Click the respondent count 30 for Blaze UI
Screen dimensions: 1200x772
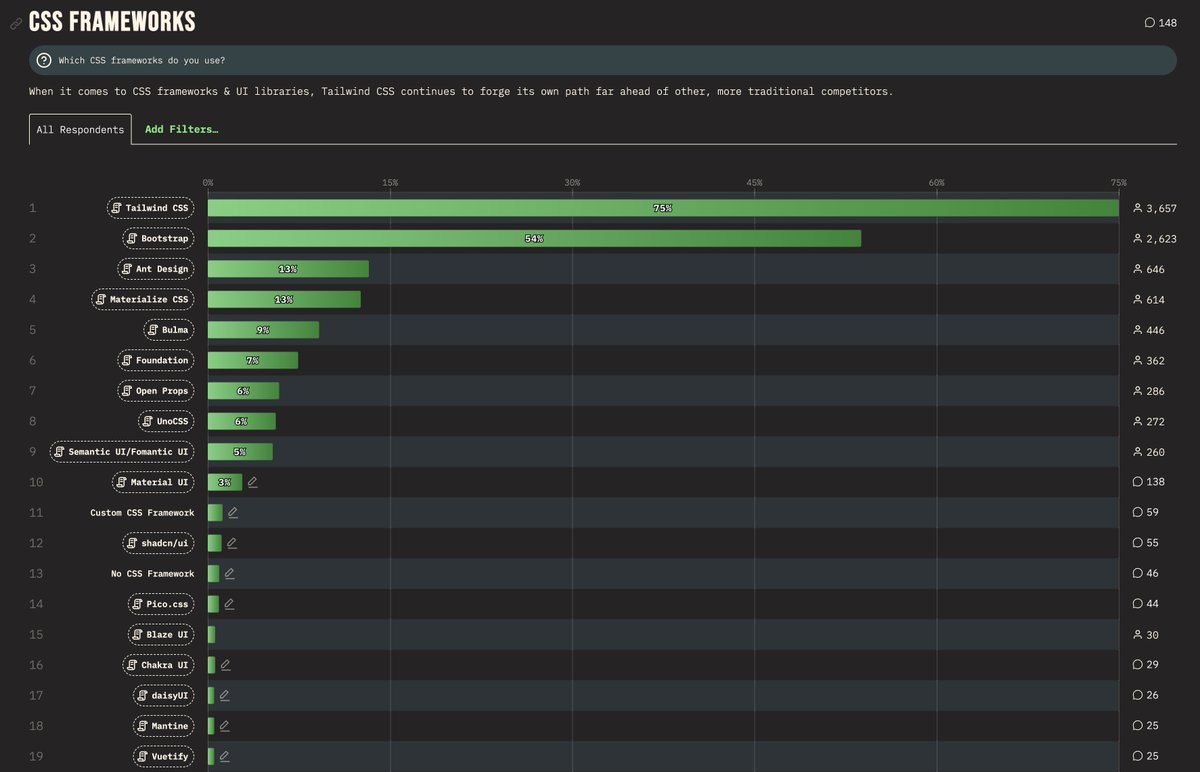coord(1145,635)
